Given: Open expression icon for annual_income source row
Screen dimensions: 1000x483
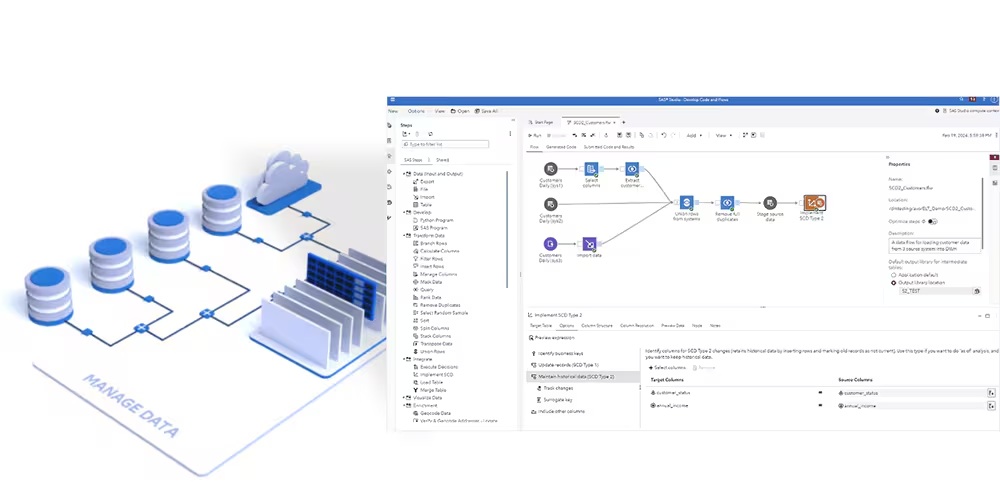Looking at the screenshot, I should coord(991,406).
